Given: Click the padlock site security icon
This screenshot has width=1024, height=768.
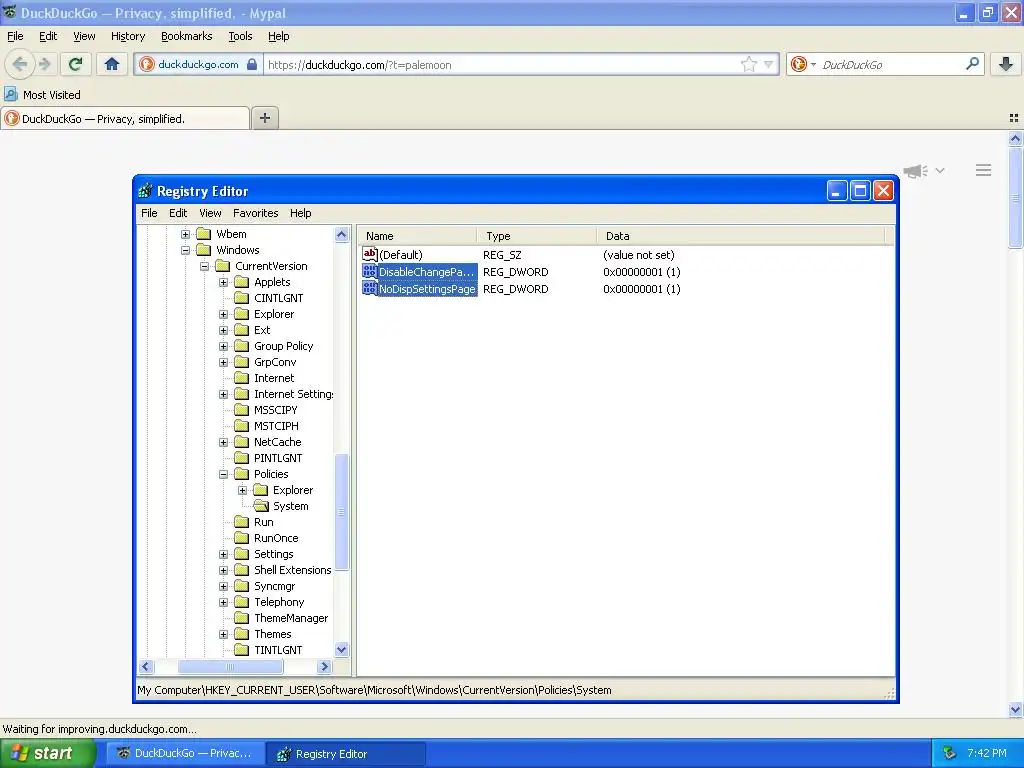Looking at the screenshot, I should click(x=252, y=64).
